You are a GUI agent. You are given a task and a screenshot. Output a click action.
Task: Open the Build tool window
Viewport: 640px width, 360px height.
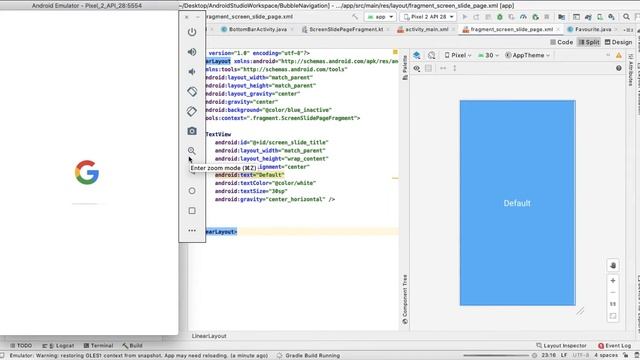click(132, 346)
